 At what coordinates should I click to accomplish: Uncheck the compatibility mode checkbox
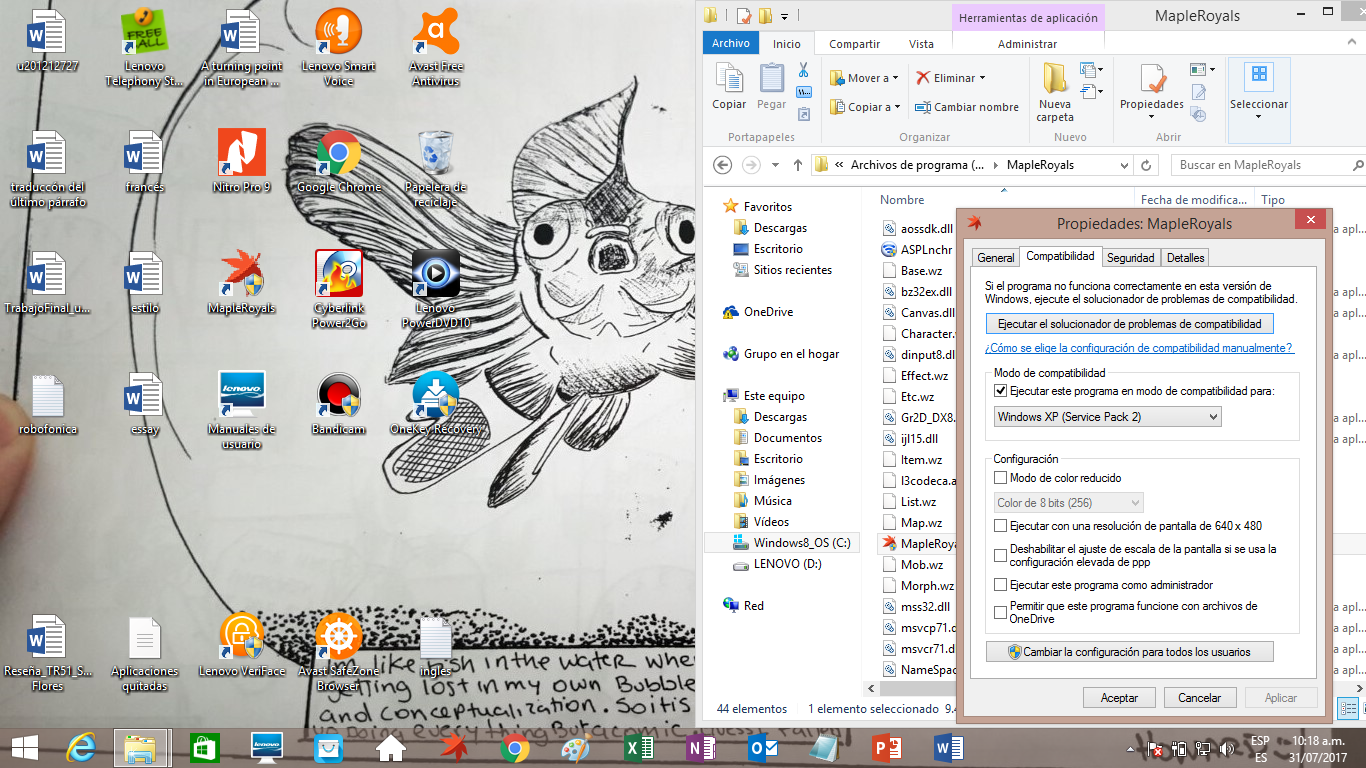tap(1001, 391)
